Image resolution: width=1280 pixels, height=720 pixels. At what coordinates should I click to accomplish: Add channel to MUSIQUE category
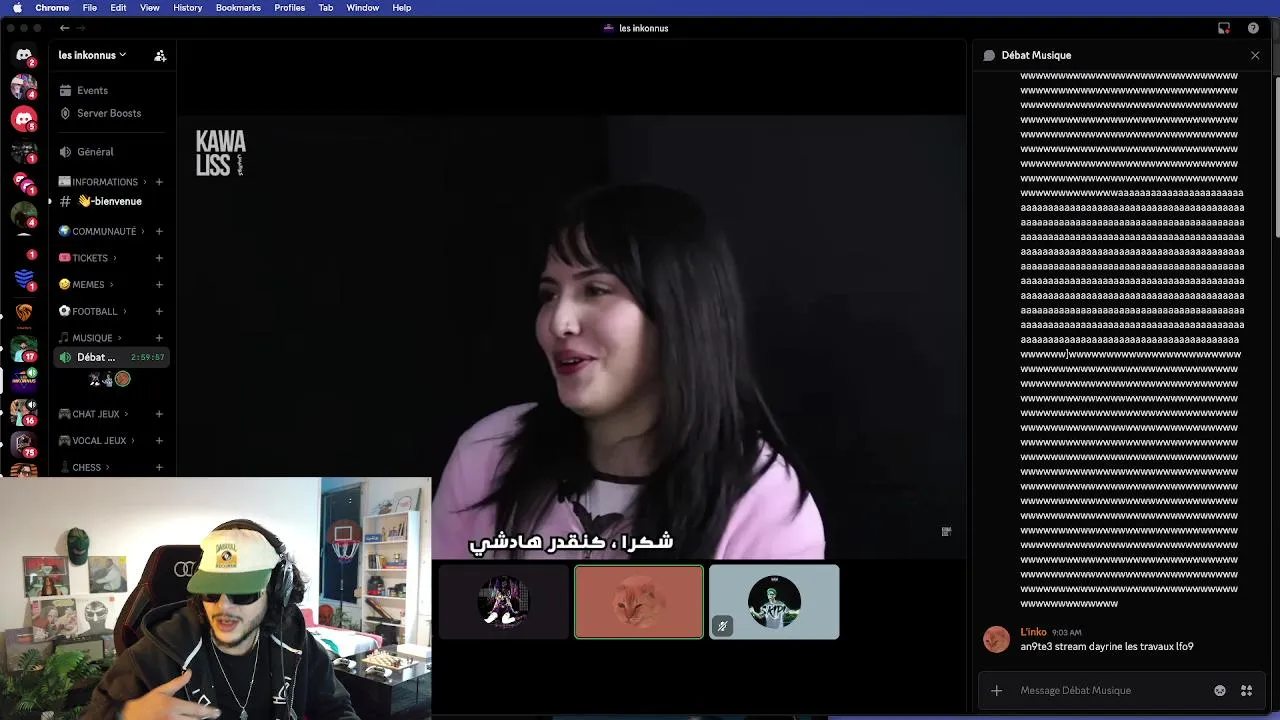point(159,338)
